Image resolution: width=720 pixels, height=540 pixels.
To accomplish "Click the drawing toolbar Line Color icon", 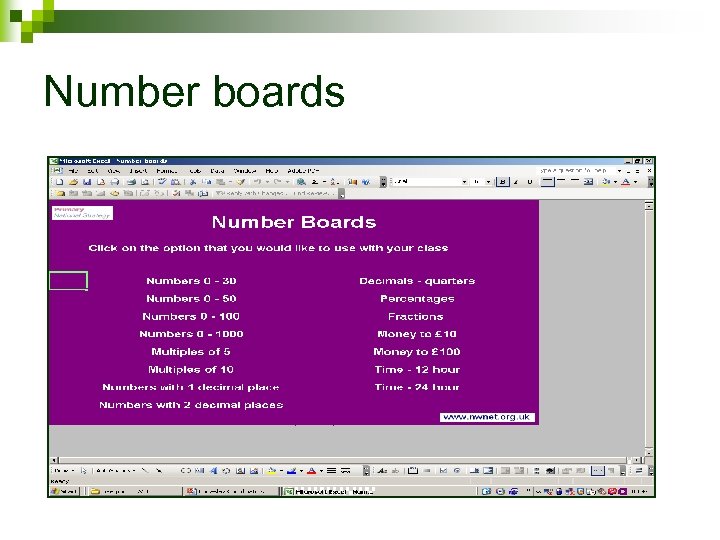I will (291, 471).
